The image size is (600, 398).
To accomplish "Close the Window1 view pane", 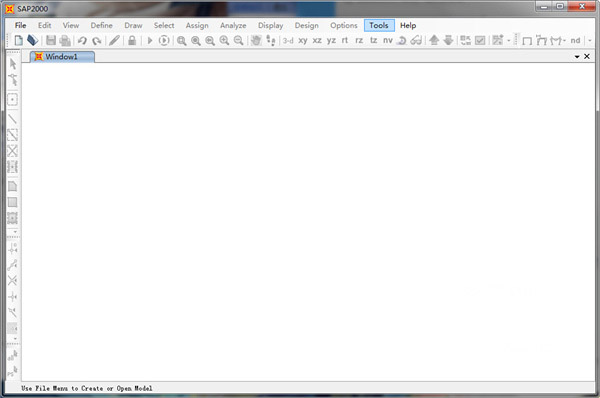I will coord(587,57).
